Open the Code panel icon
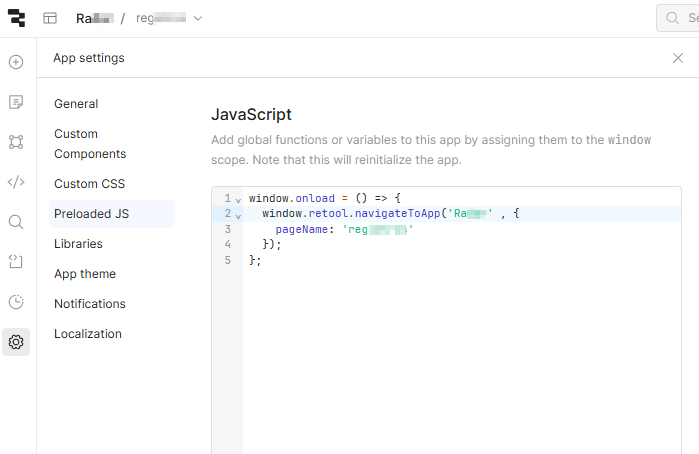The width and height of the screenshot is (699, 454). point(16,182)
